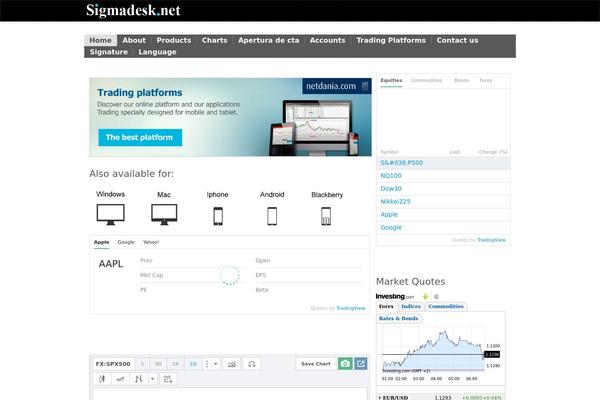The width and height of the screenshot is (600, 400).
Task: Select the Google tab in fundamentals widget
Action: click(x=126, y=242)
